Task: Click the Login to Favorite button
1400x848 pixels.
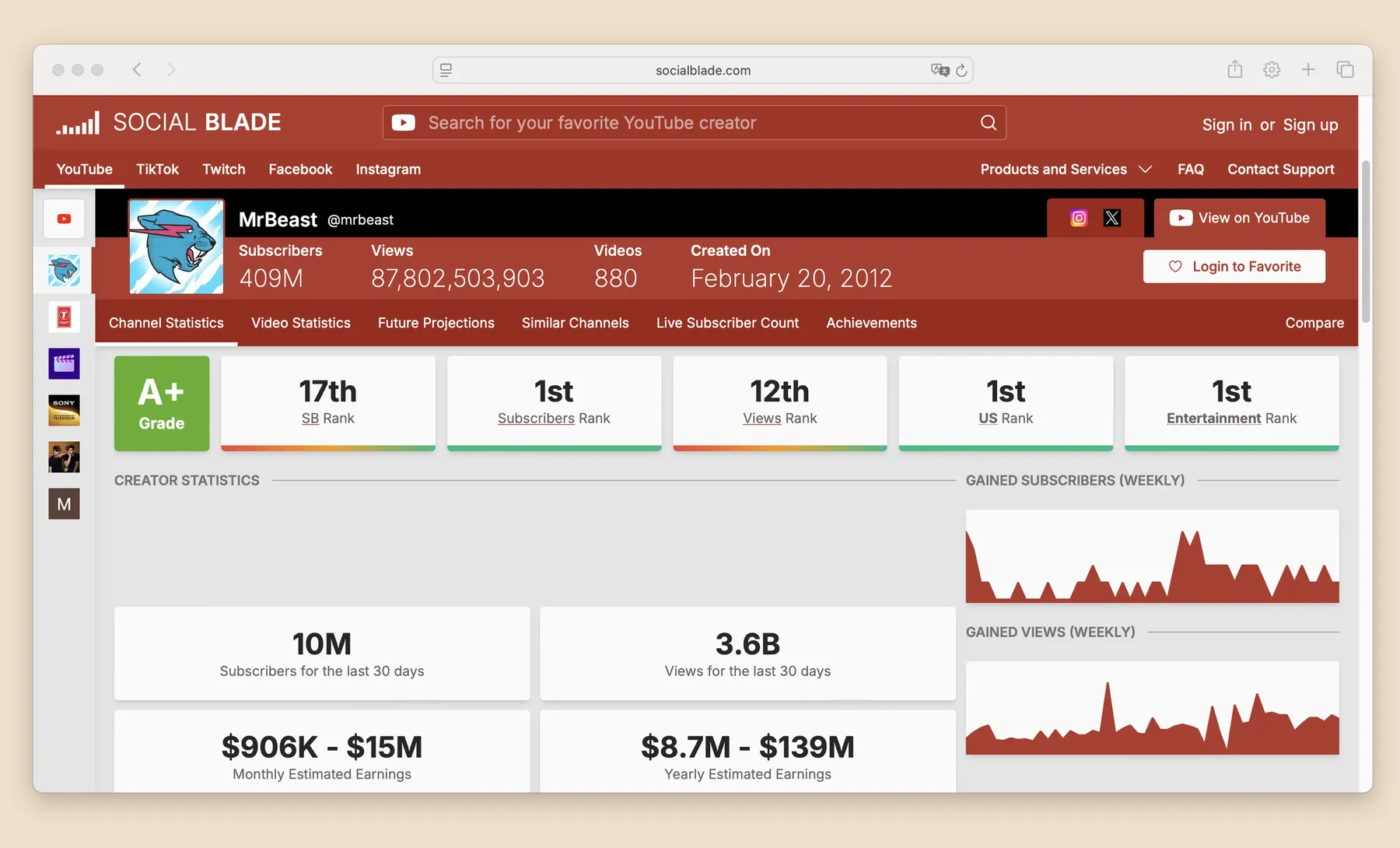Action: click(x=1234, y=266)
